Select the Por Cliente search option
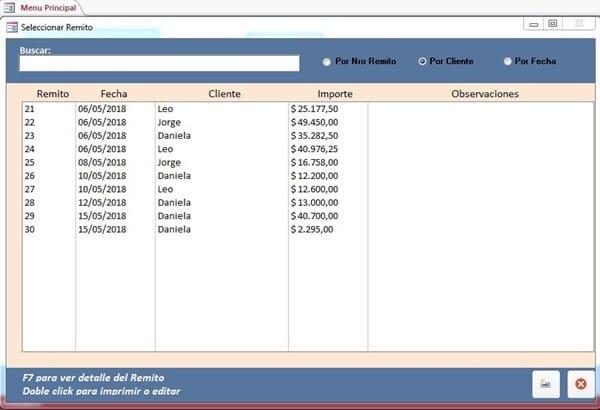The width and height of the screenshot is (600, 410). coord(423,62)
